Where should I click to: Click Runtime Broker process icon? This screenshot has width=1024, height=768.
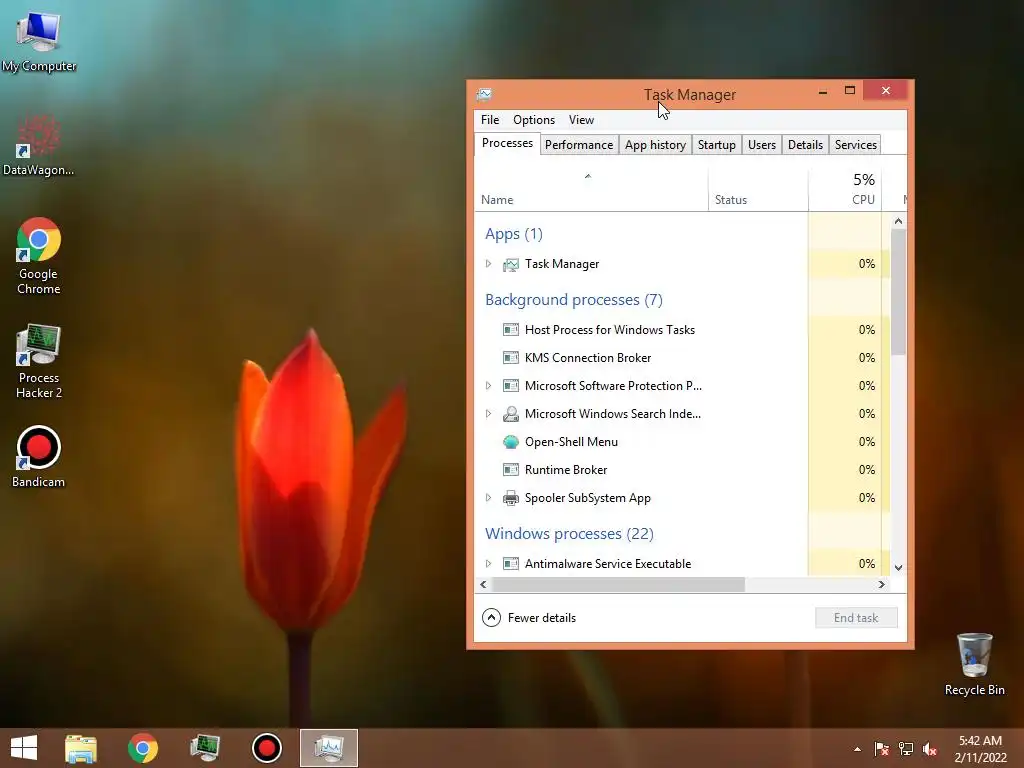511,470
